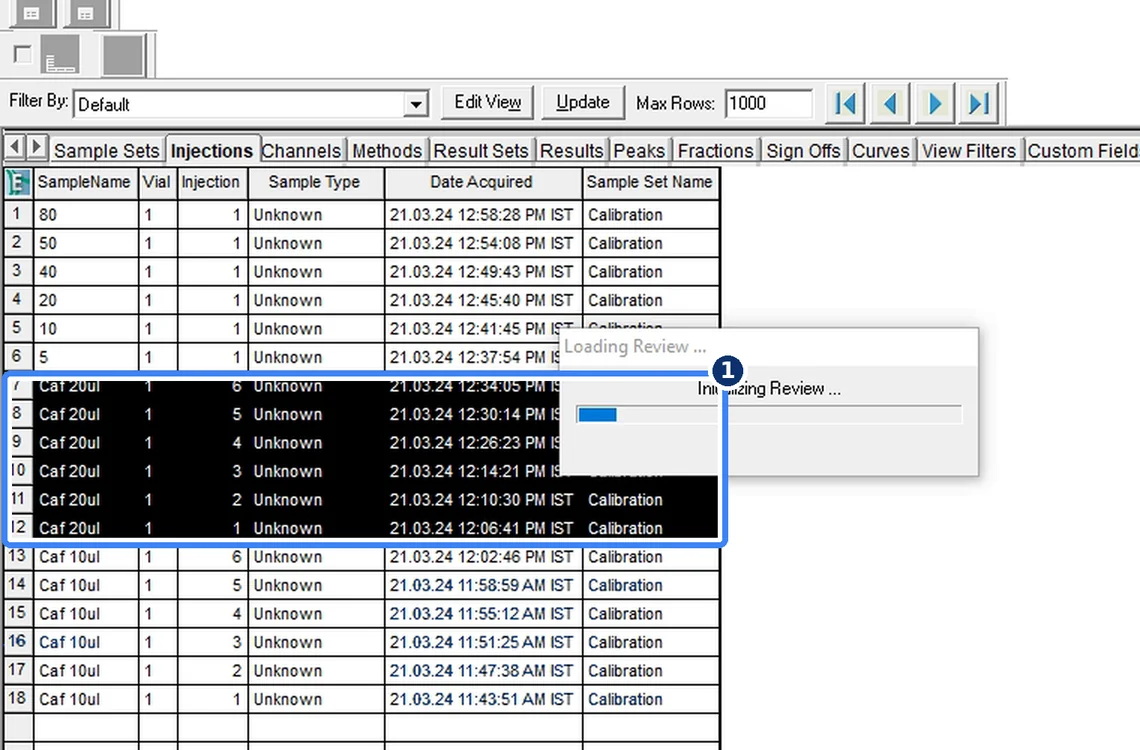Screen dimensions: 1140x750
Task: Open the Sign Offs tab
Action: coord(803,150)
